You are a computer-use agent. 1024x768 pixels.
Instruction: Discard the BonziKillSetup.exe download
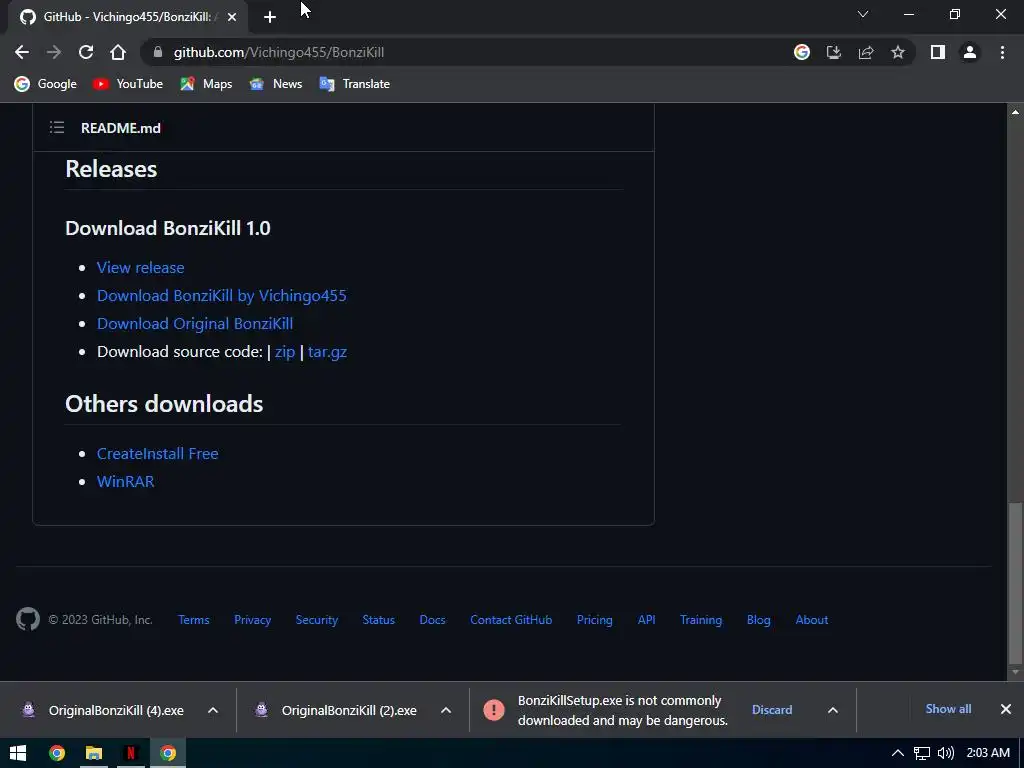[772, 710]
